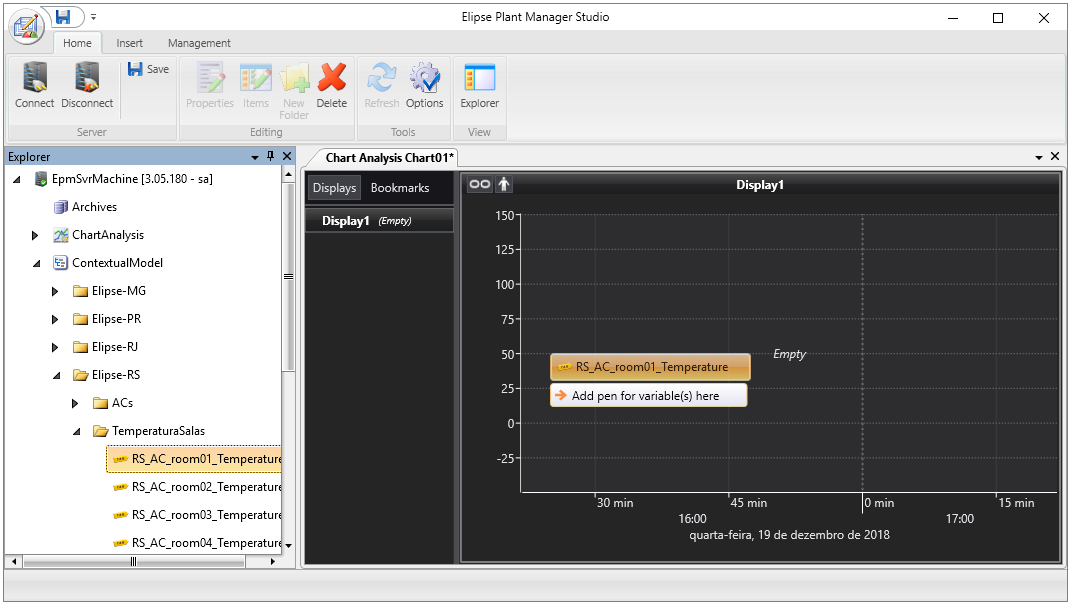Click the red Delete icon
This screenshot has width=1069, height=605.
click(332, 78)
